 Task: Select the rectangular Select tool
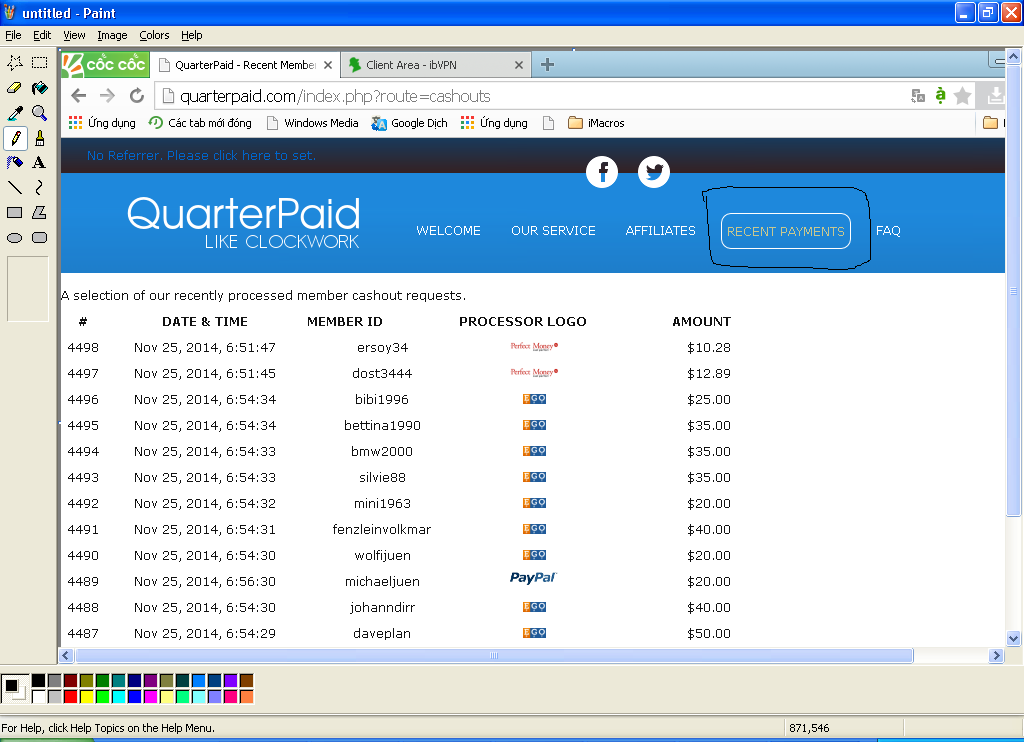tap(39, 63)
